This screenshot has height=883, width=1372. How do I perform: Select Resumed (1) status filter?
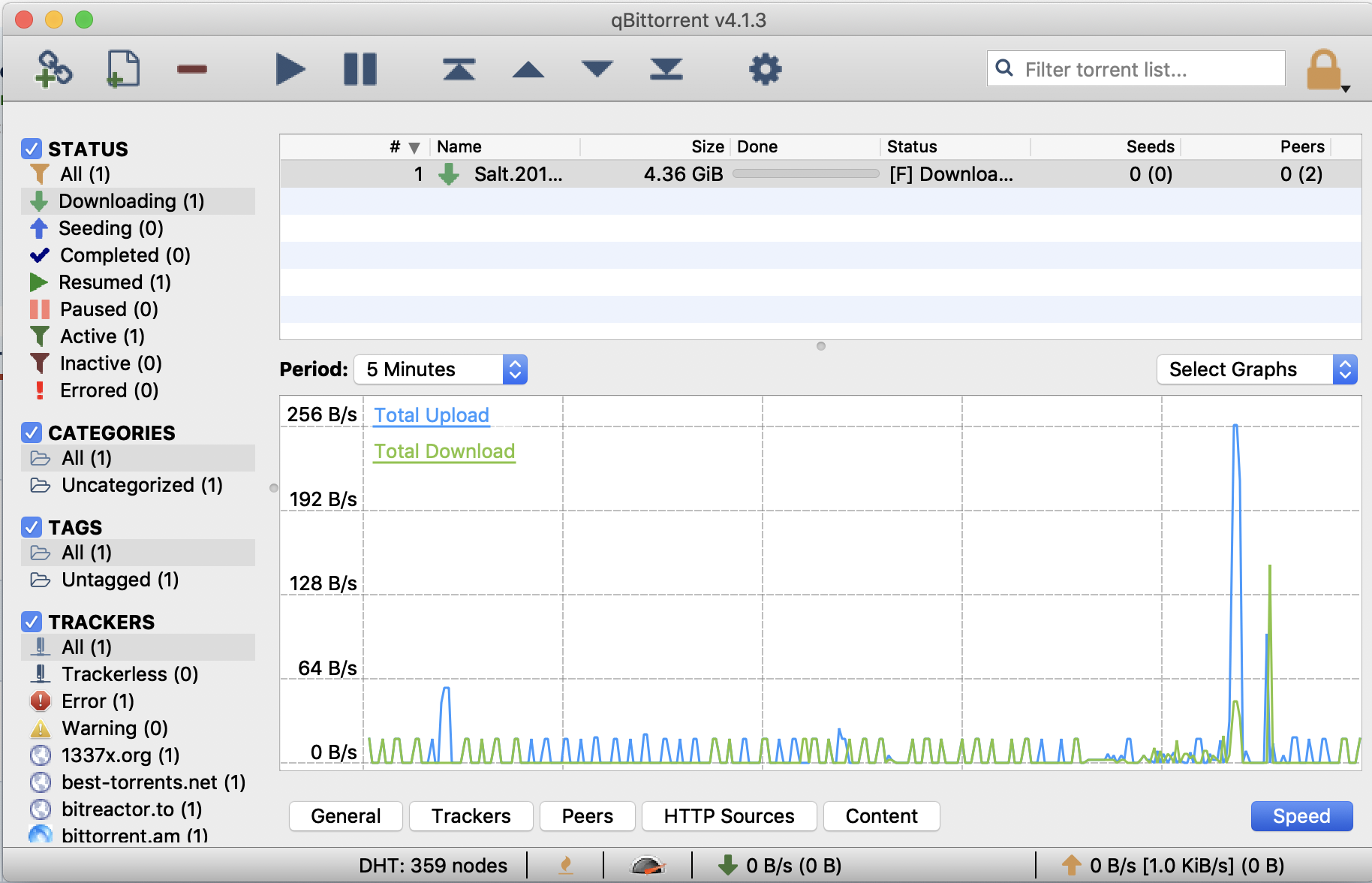[138, 282]
